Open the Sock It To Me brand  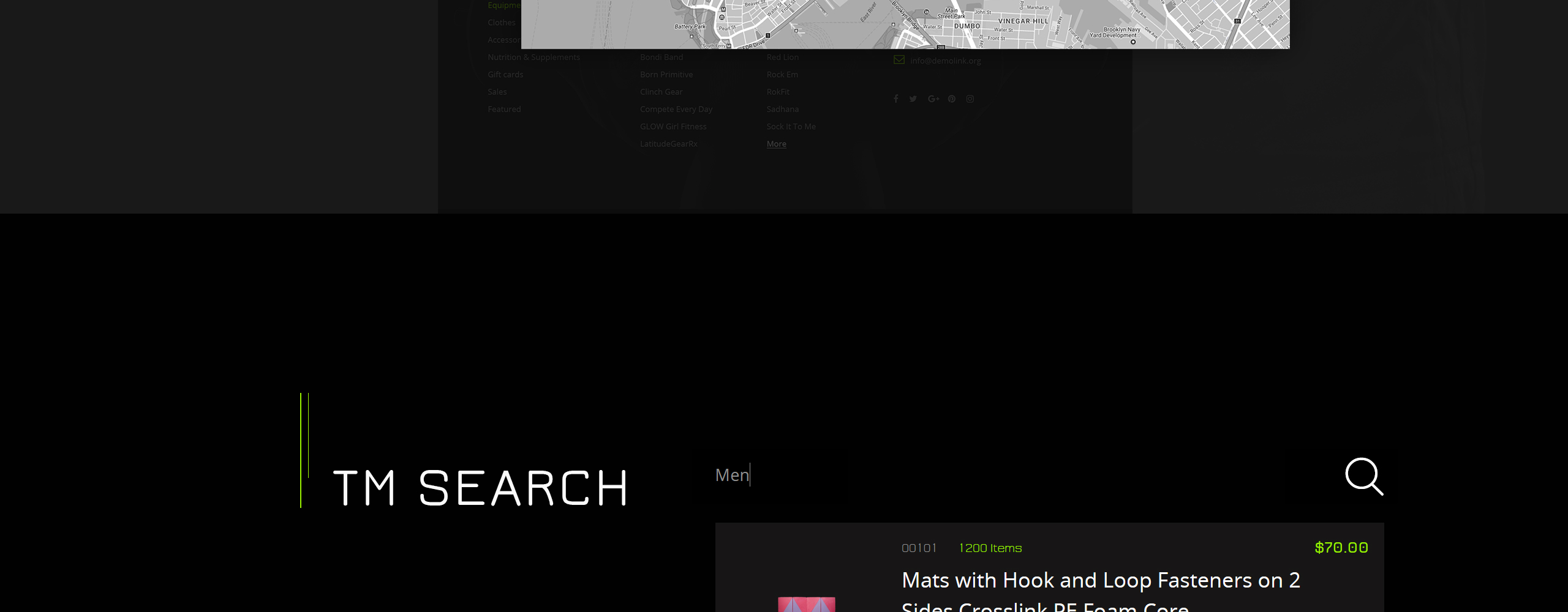coord(791,127)
